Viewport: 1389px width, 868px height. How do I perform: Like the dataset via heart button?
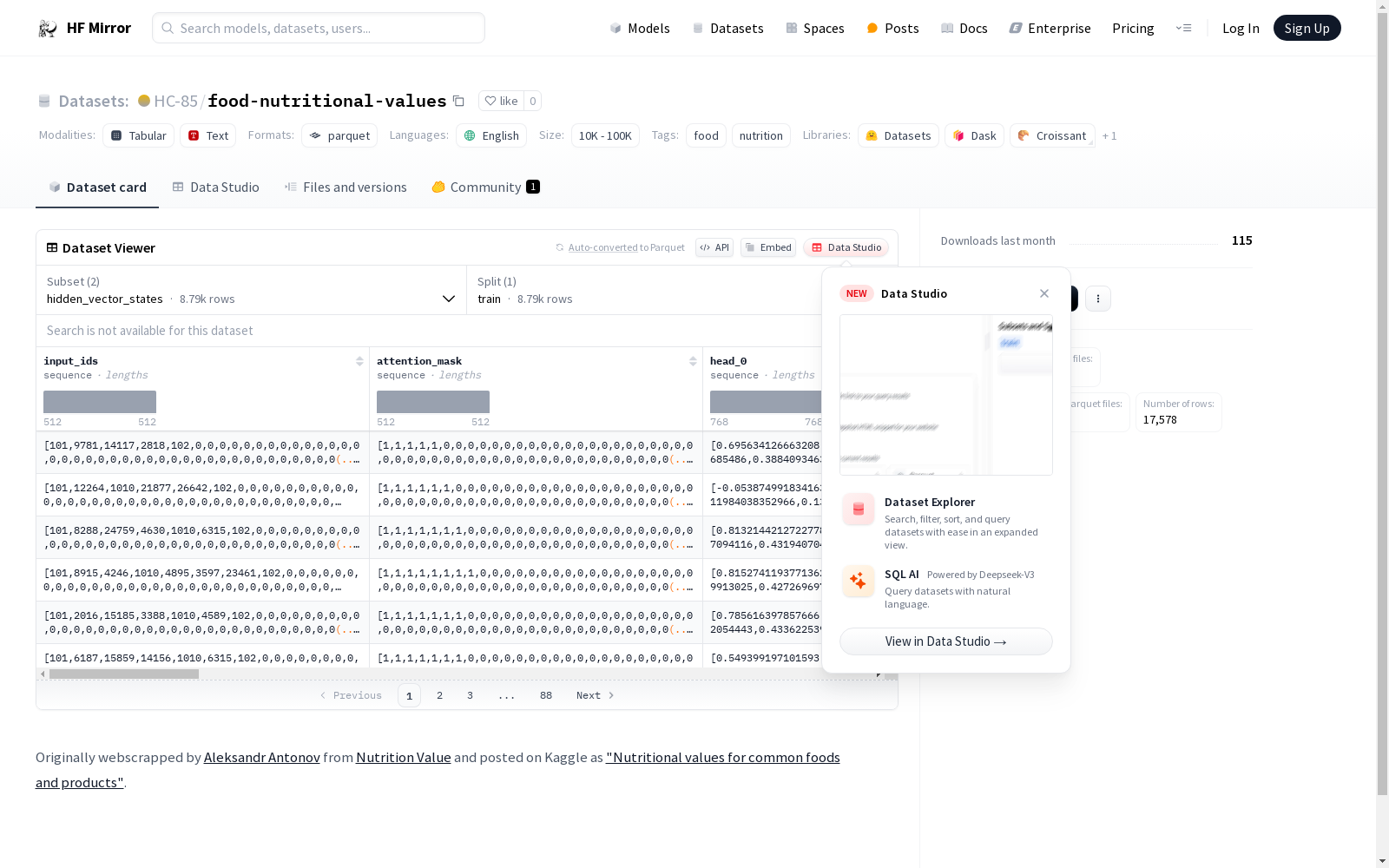(x=501, y=101)
